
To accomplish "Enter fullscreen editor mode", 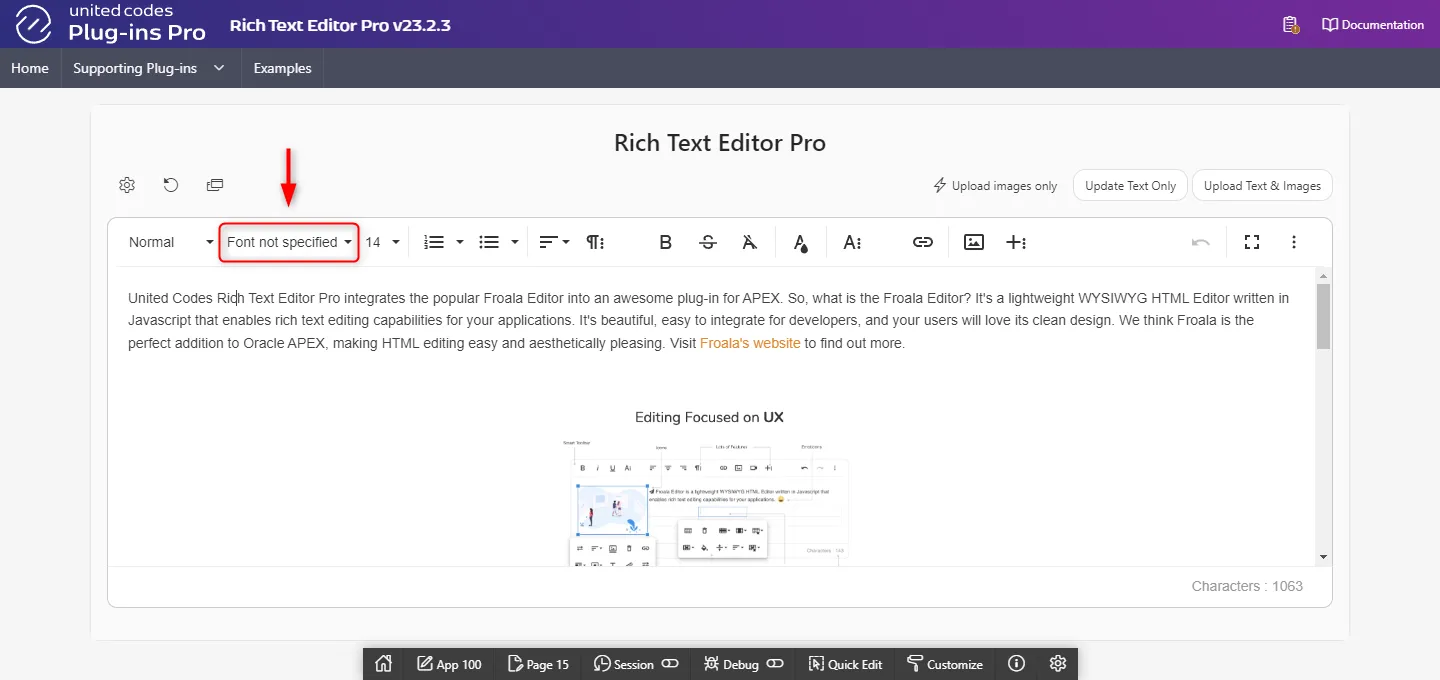I will (x=1251, y=242).
